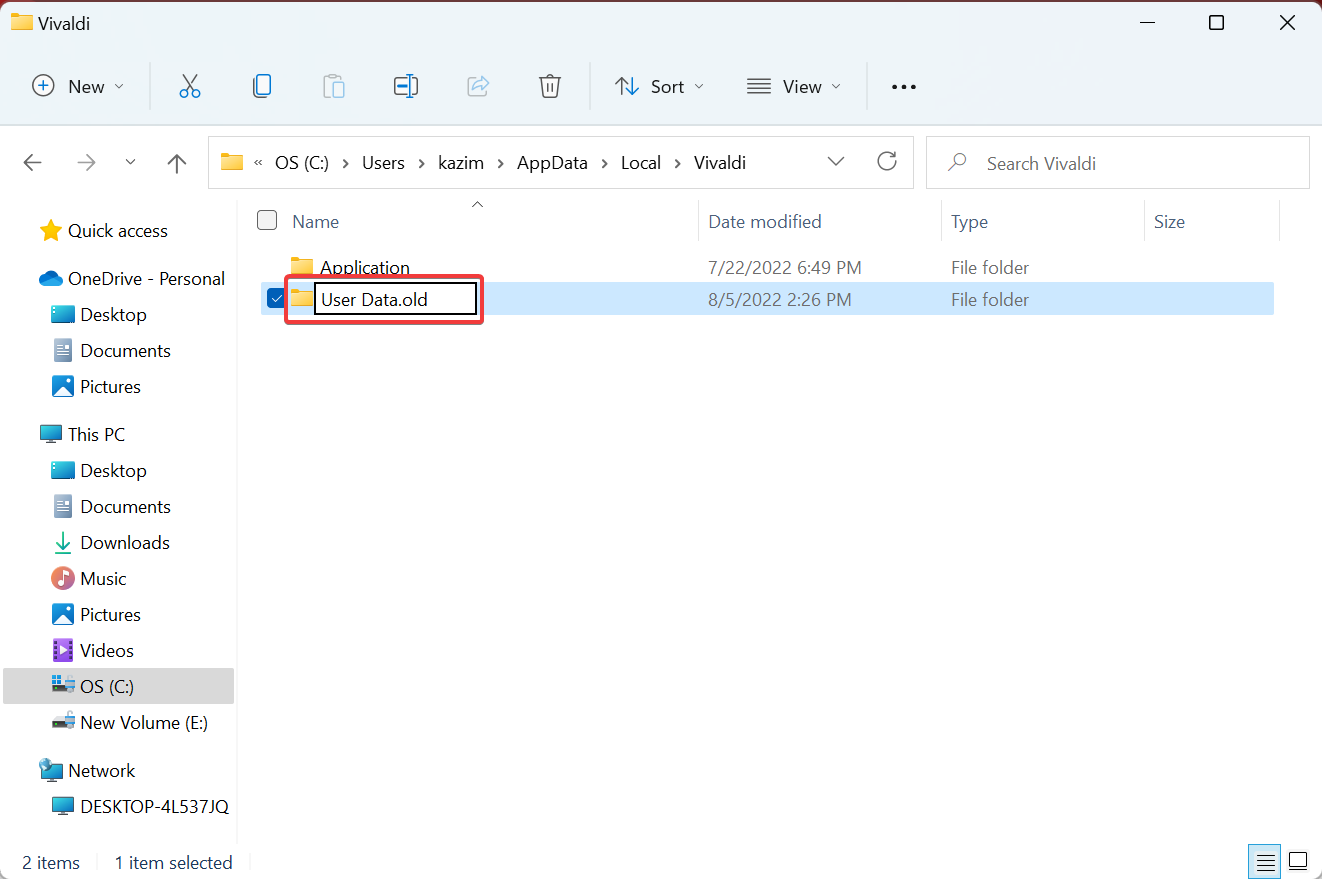Open the New dropdown menu

78,87
